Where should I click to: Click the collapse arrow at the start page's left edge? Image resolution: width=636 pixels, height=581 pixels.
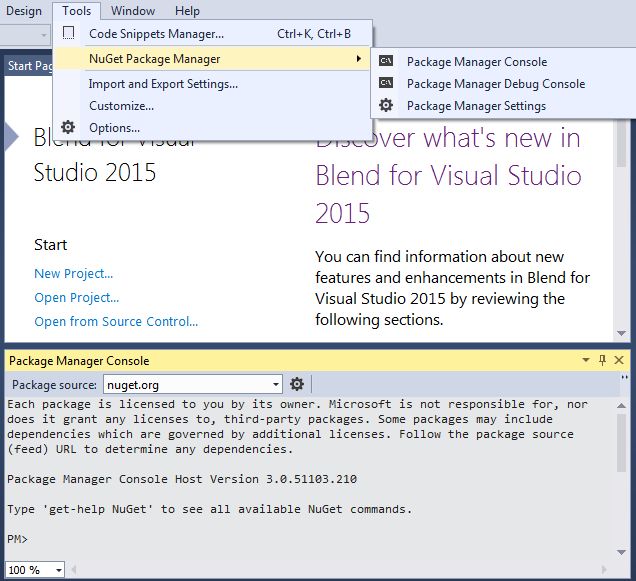[11, 136]
